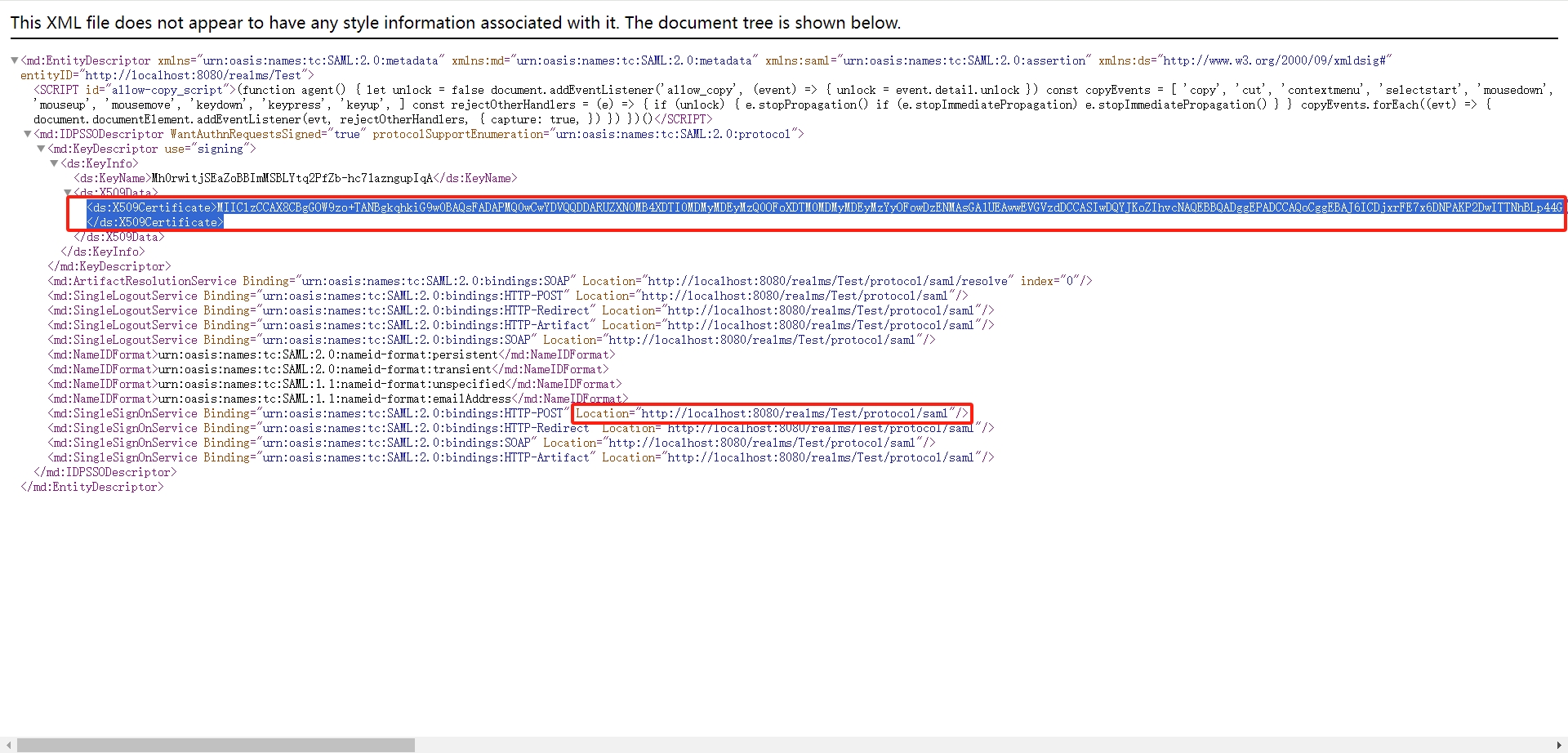Viewport: 1568px width, 753px height.
Task: Click the ds:KeyName value text
Action: [292, 178]
